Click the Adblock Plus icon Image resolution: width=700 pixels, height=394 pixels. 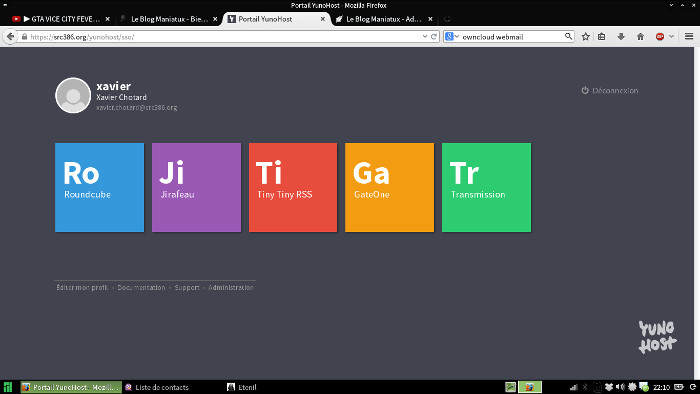660,37
